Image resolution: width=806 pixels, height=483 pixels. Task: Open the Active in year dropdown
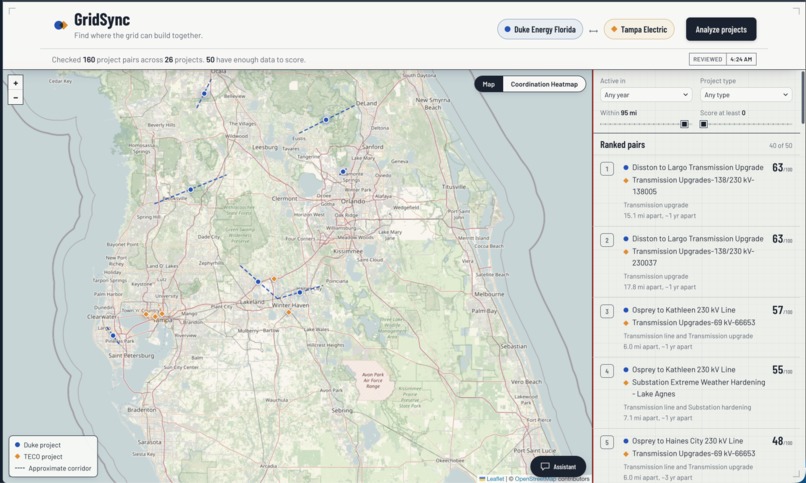click(x=645, y=95)
